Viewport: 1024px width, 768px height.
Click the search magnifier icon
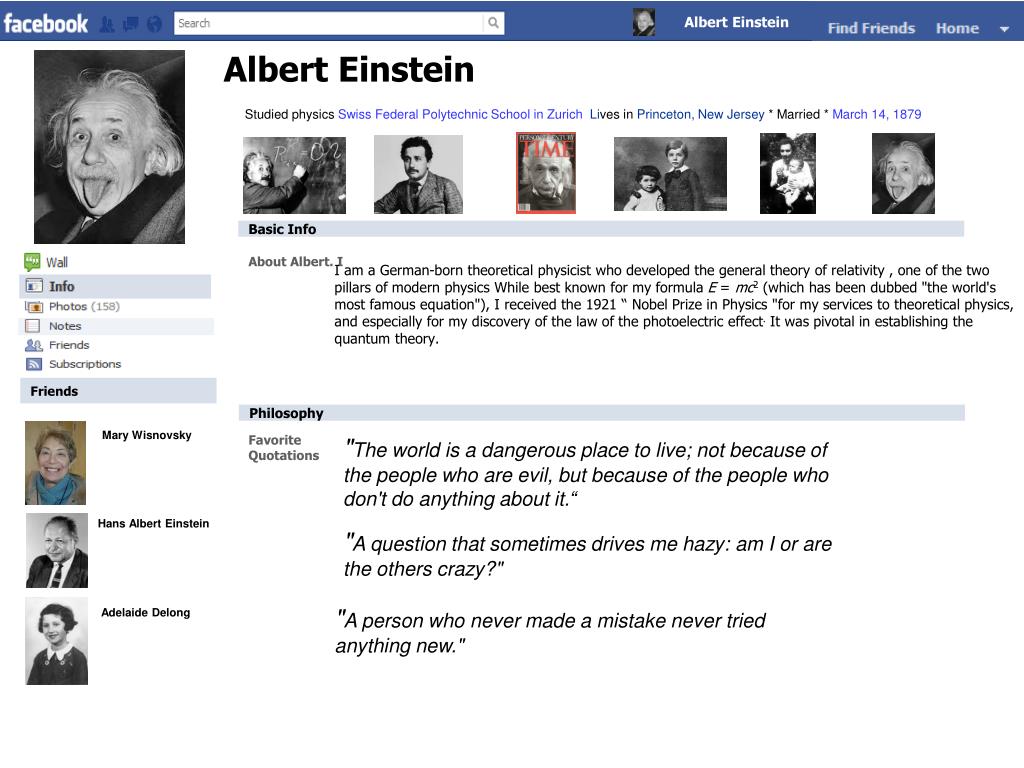494,24
